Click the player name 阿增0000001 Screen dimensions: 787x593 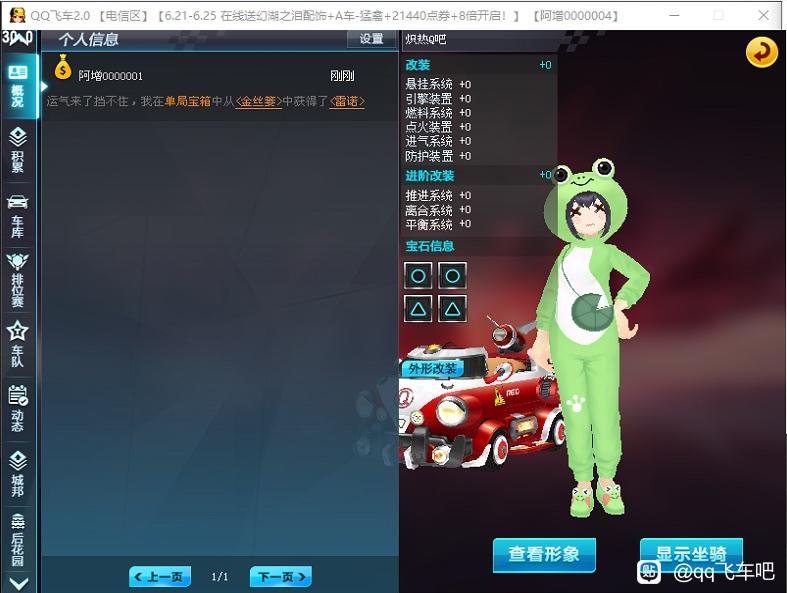click(110, 76)
